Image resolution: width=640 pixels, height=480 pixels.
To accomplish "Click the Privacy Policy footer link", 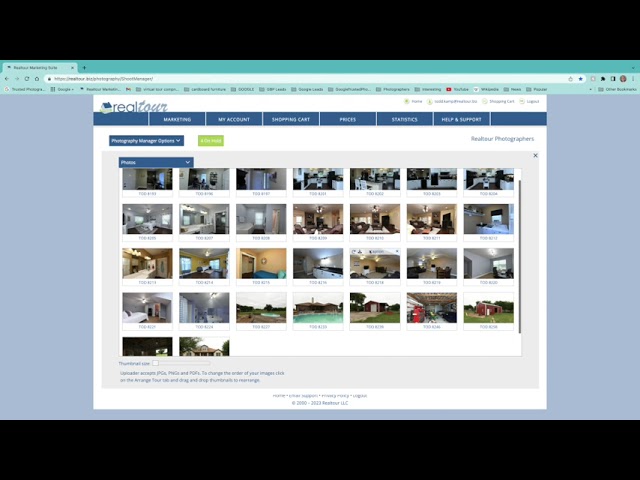I will [335, 396].
